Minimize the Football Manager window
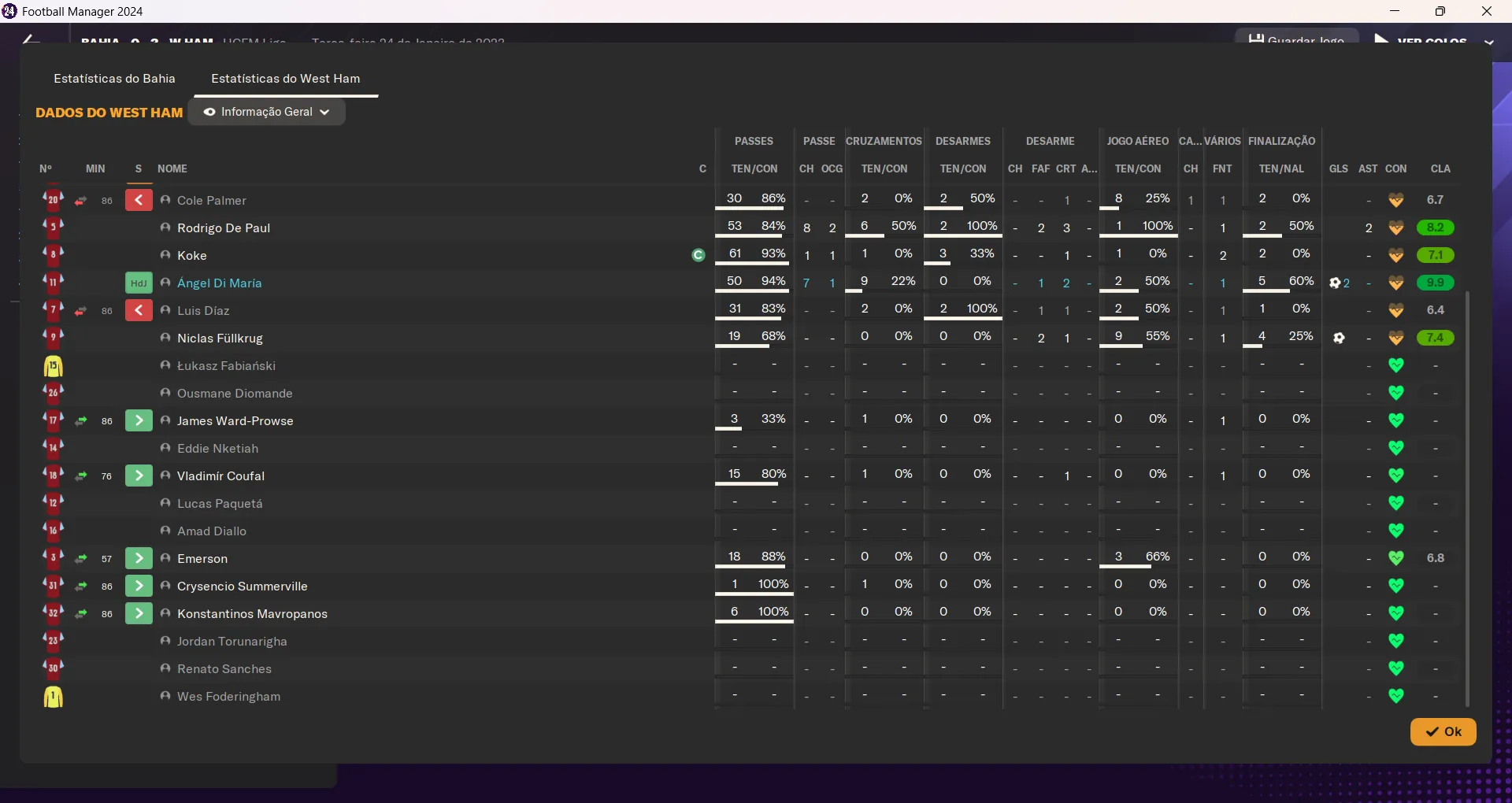The width and height of the screenshot is (1512, 803). 1395,11
